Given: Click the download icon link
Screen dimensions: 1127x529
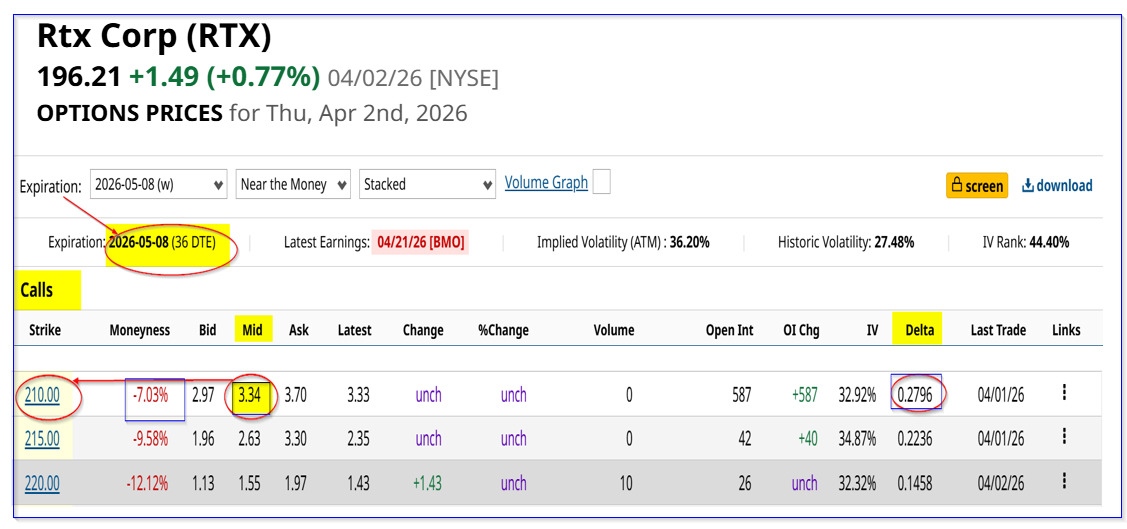Looking at the screenshot, I should [x=1057, y=185].
